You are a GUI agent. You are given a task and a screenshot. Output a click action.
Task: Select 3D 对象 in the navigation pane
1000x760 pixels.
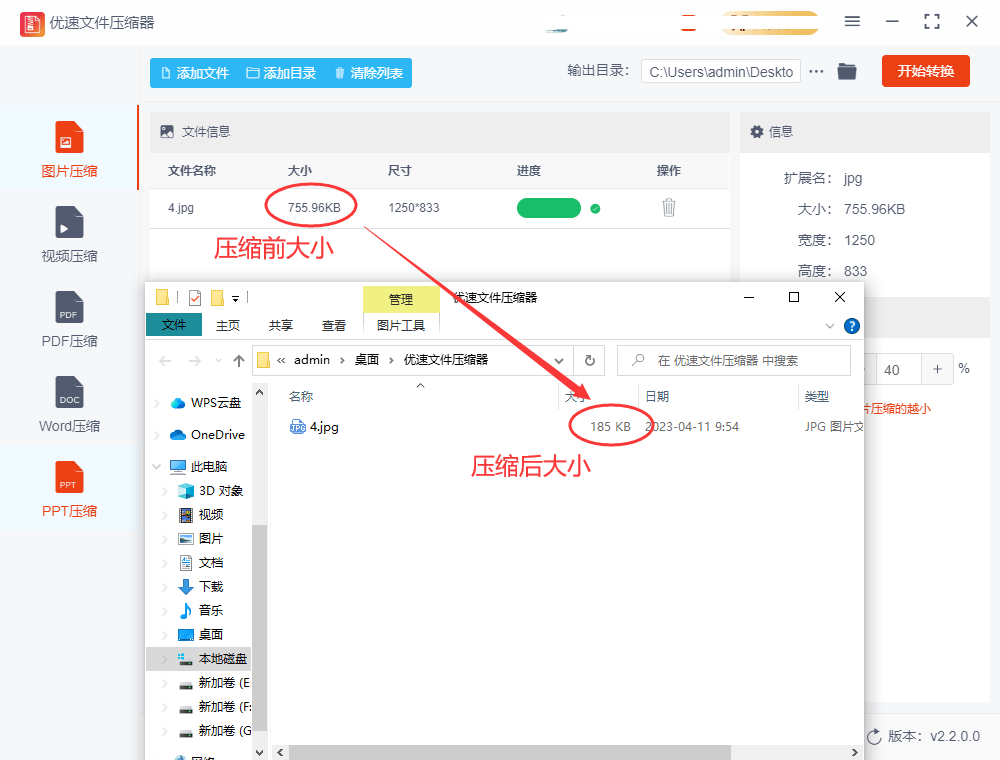click(x=211, y=490)
